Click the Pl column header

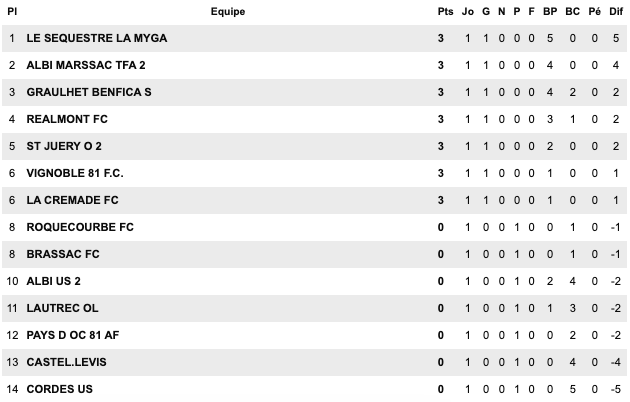[x=12, y=12]
